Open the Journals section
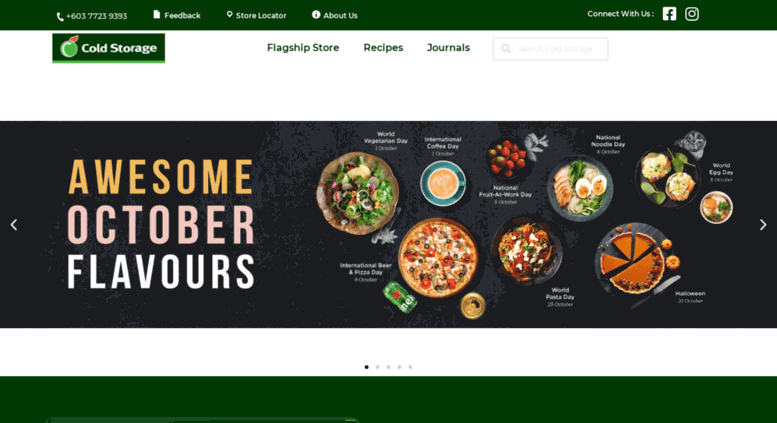Screen dimensions: 777x423 coord(448,48)
